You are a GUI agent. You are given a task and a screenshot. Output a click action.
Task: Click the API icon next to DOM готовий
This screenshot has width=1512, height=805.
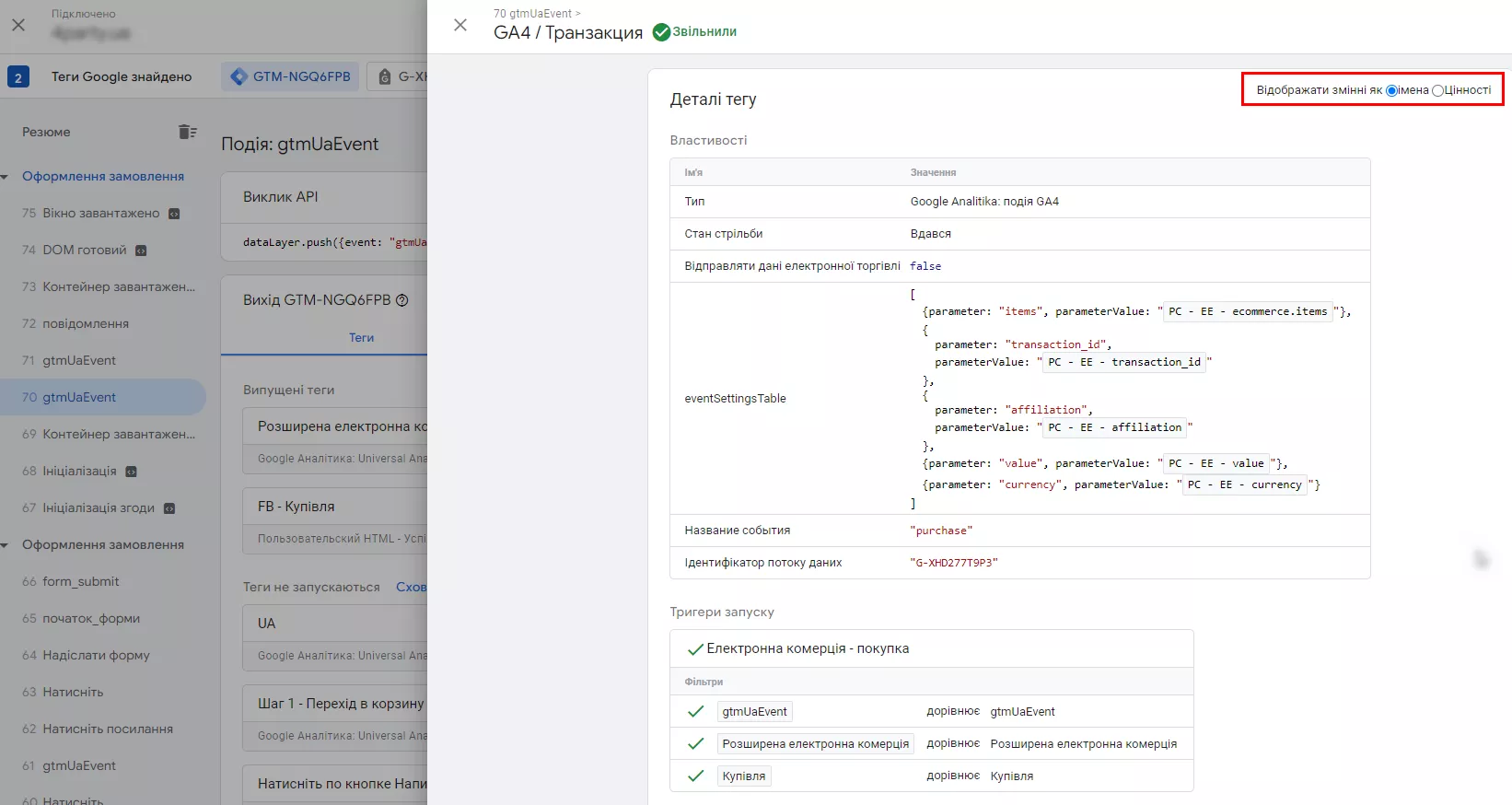click(141, 251)
